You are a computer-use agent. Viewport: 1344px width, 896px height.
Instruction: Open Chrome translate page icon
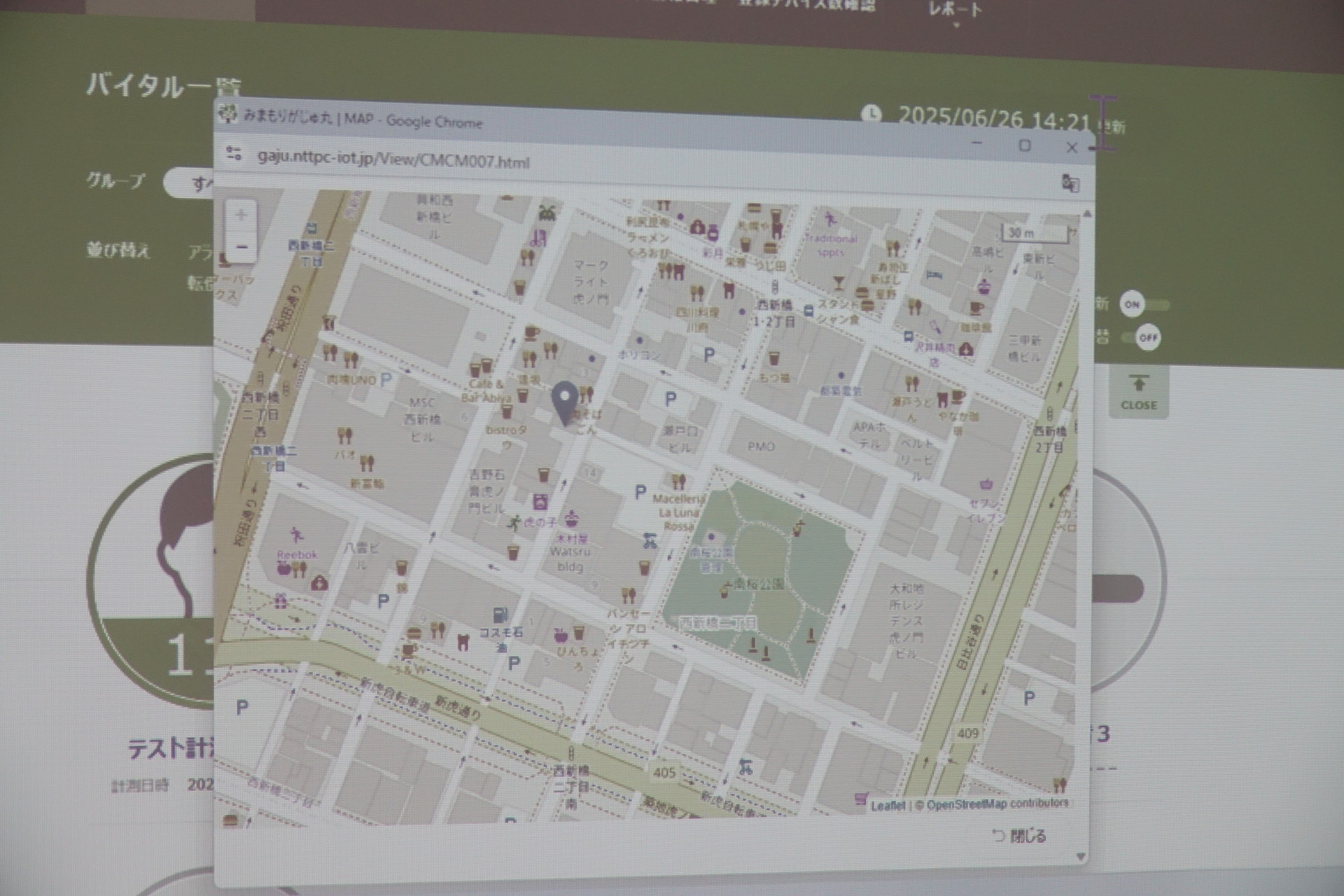[1070, 183]
